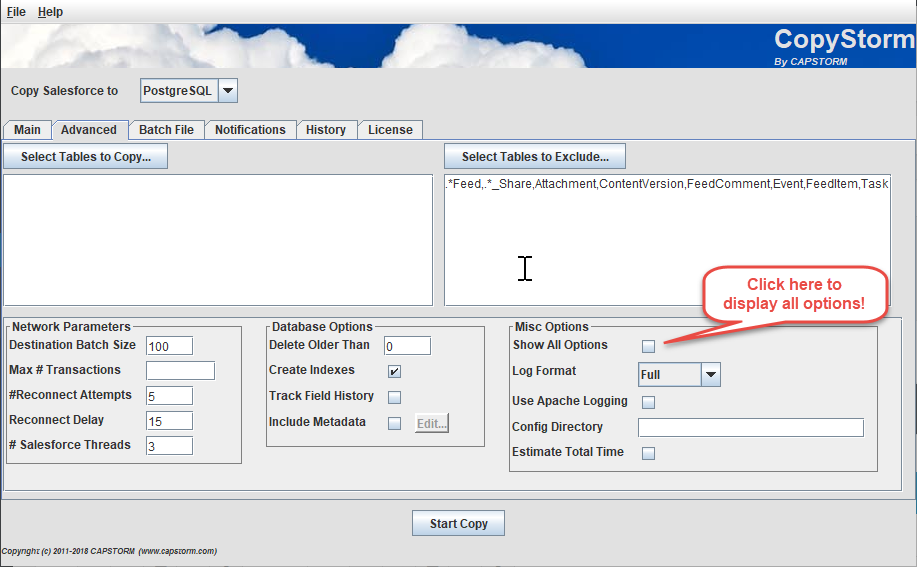Screen dimensions: 917x567
Task: Focus the Reconnect Delay field
Action: pyautogui.click(x=169, y=421)
